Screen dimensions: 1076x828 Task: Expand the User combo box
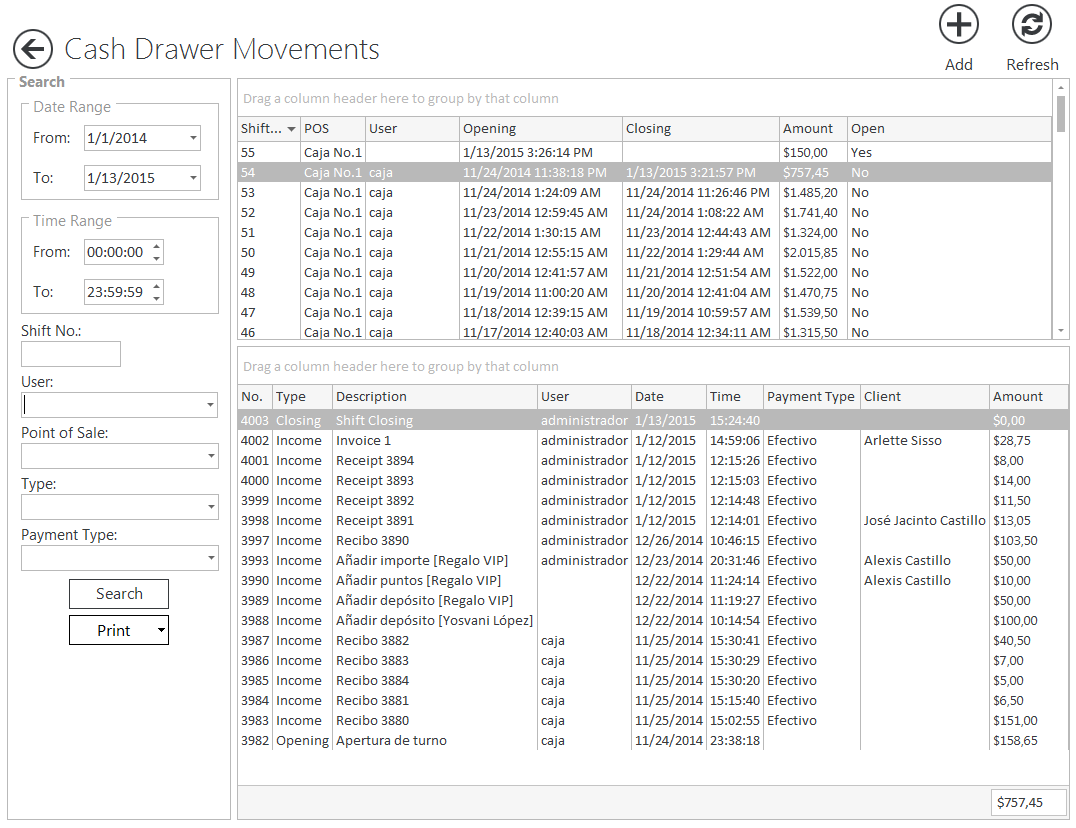[210, 405]
